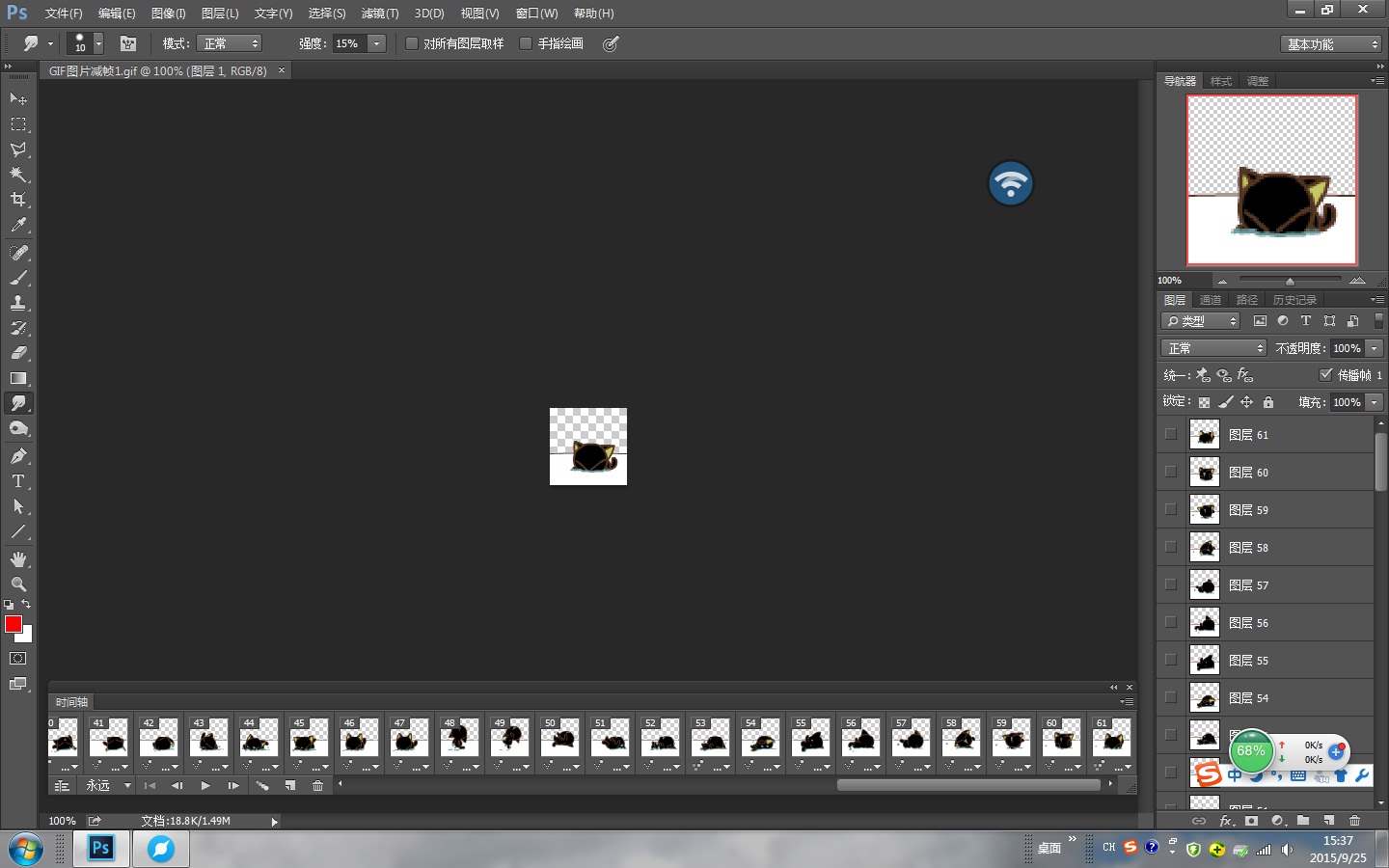Open the layer blend mode 正常 dropdown

tap(1213, 348)
